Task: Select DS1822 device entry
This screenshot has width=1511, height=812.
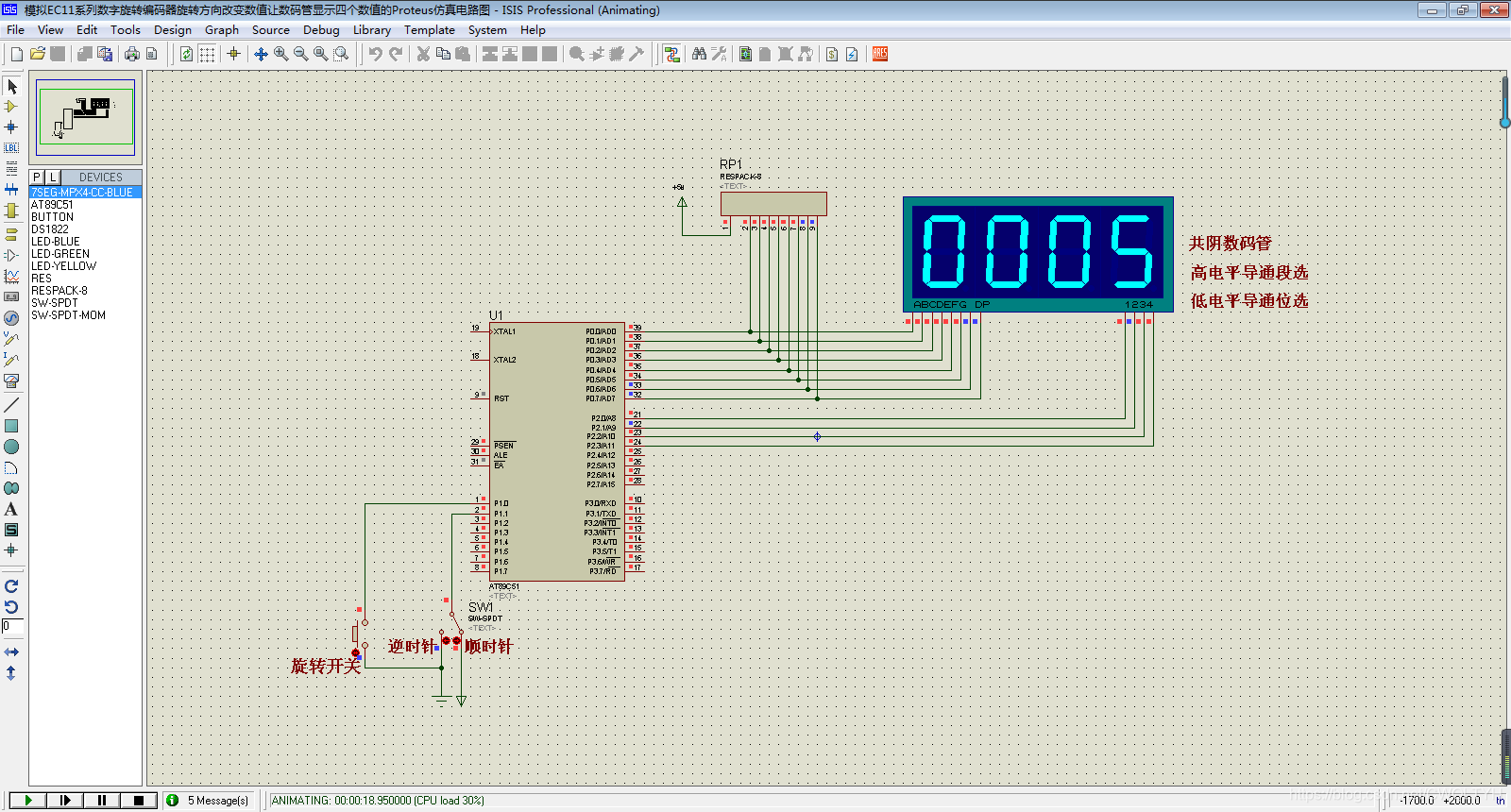Action: click(86, 229)
